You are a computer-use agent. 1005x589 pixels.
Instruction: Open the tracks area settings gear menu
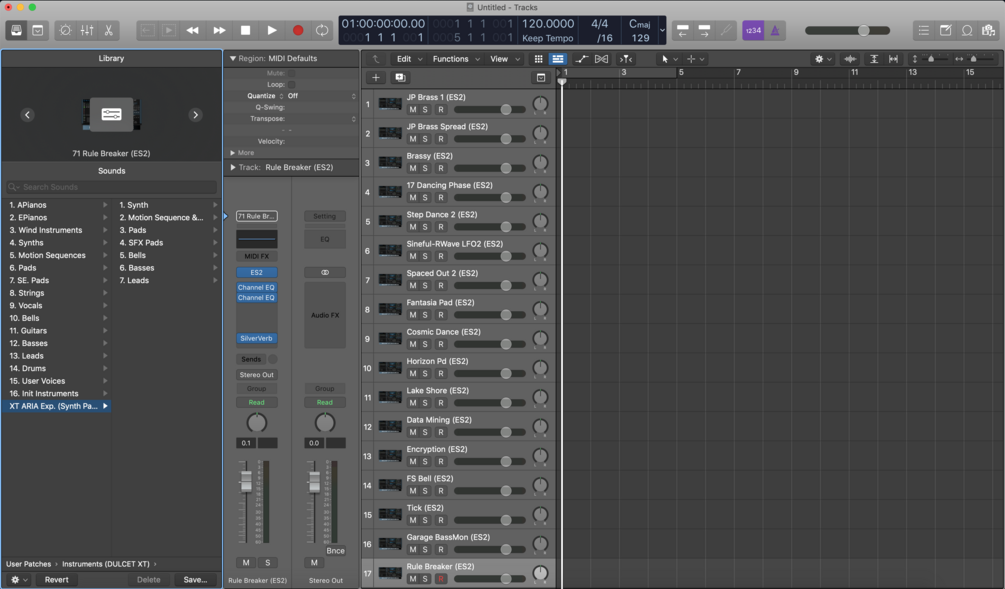point(822,59)
